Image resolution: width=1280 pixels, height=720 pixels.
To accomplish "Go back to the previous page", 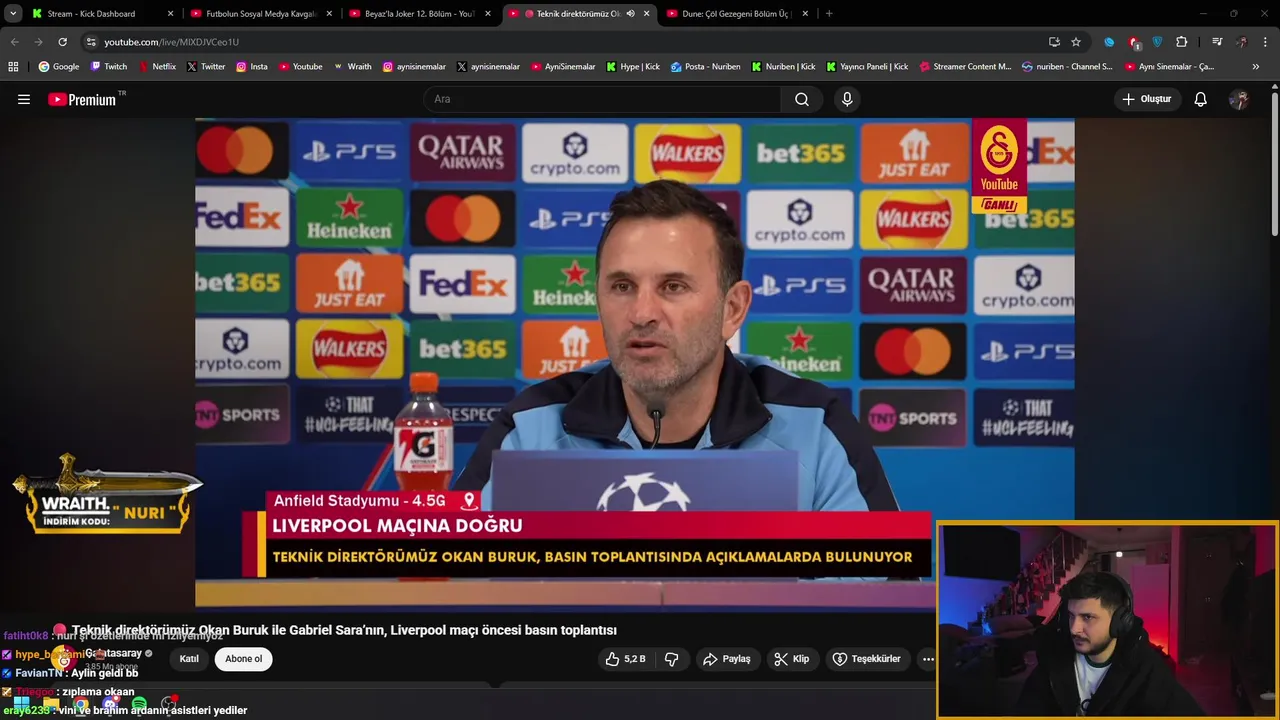I will 14,42.
